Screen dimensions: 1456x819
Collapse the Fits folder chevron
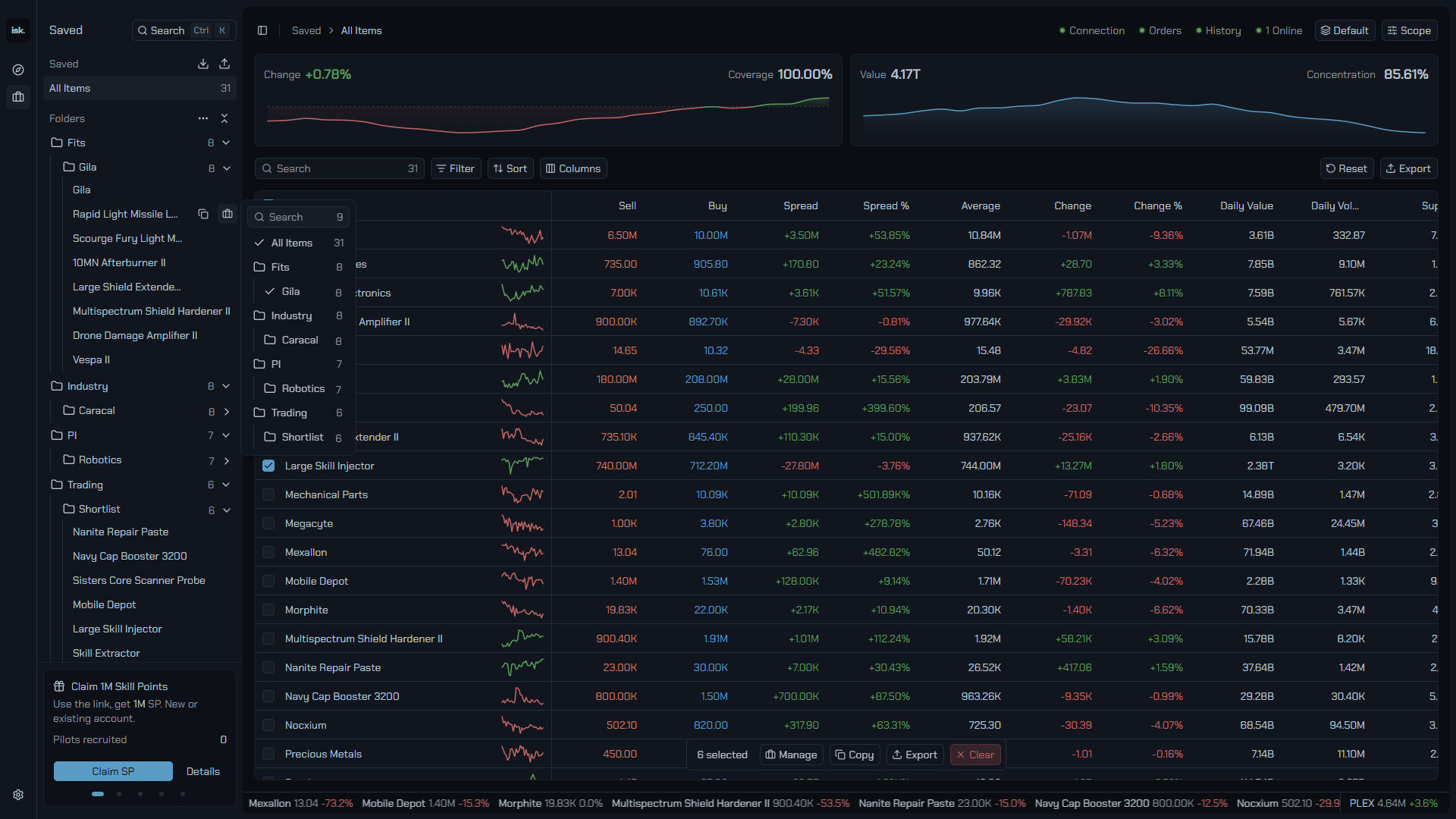[226, 143]
